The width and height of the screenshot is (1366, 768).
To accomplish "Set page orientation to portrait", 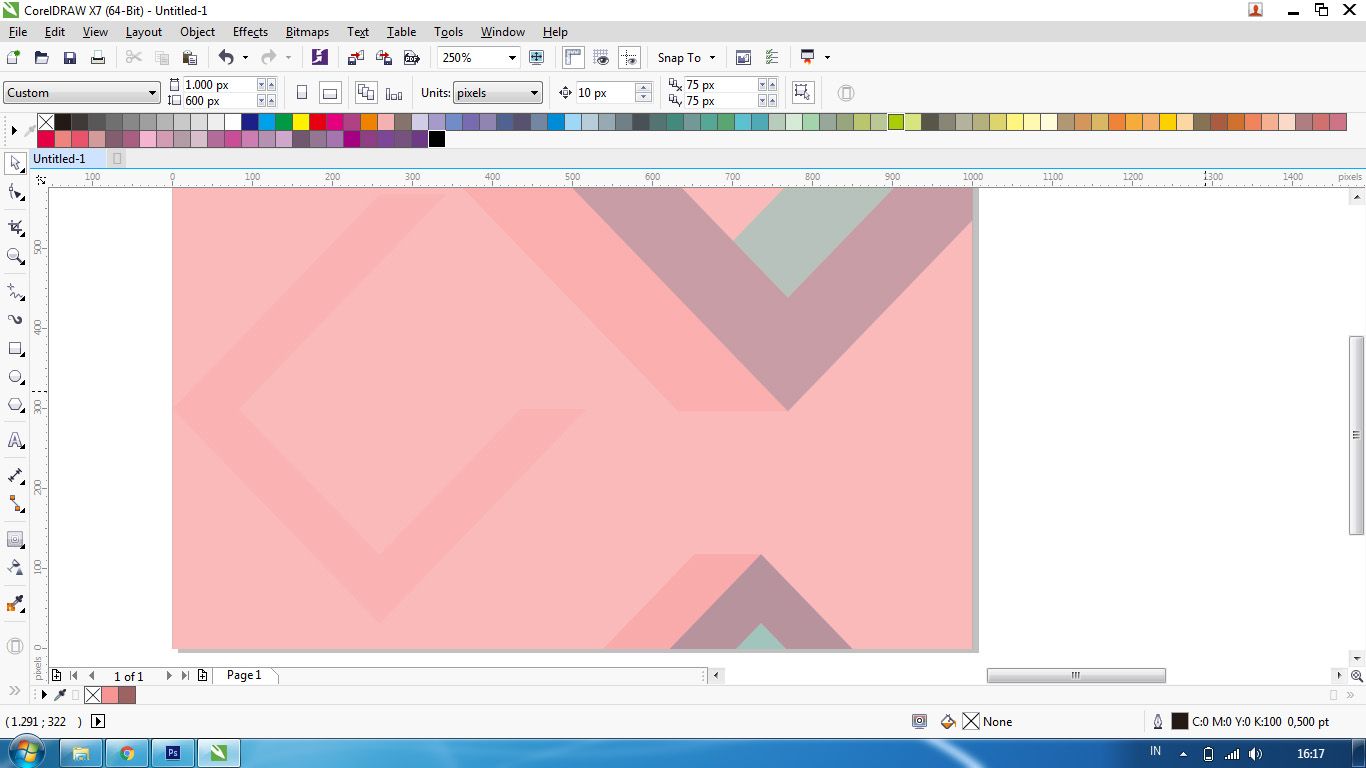I will [302, 93].
